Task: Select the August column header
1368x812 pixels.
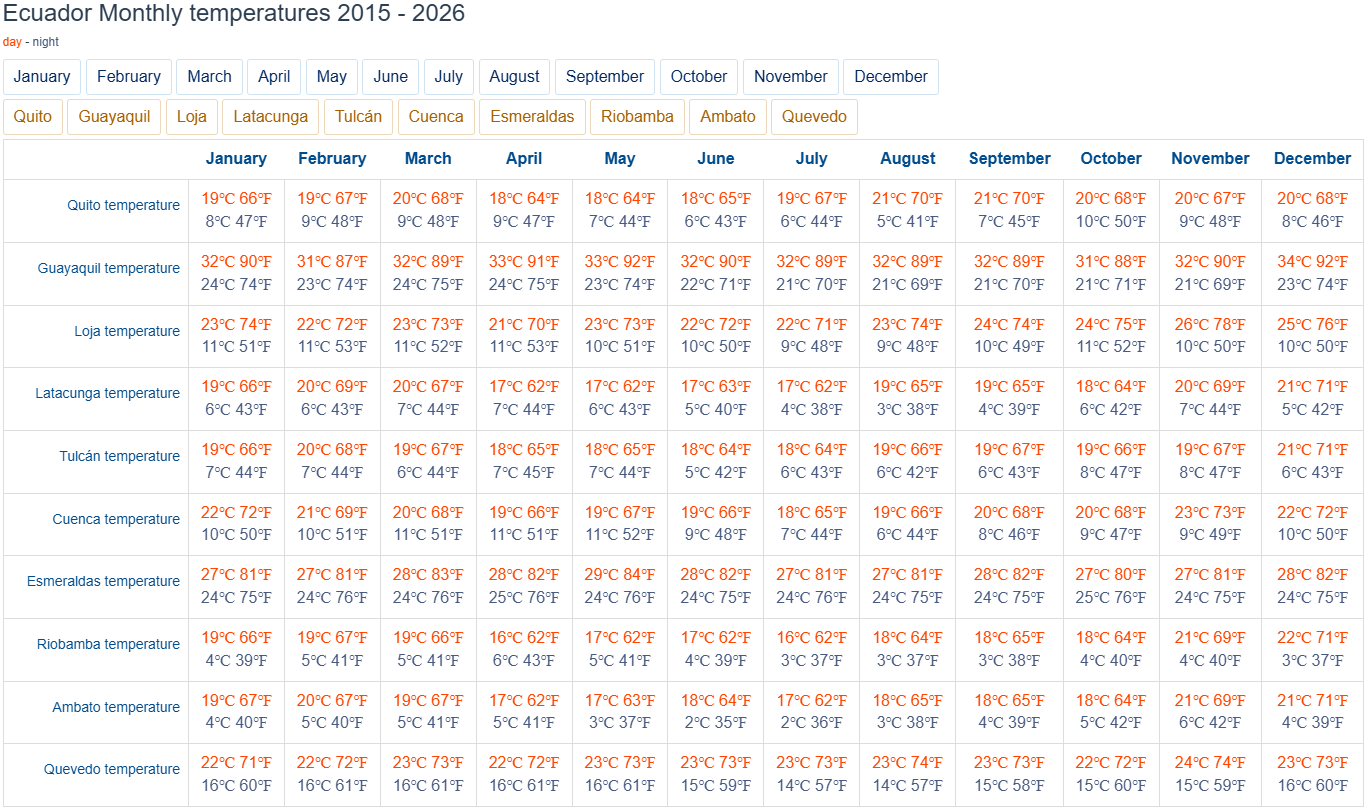Action: (908, 159)
